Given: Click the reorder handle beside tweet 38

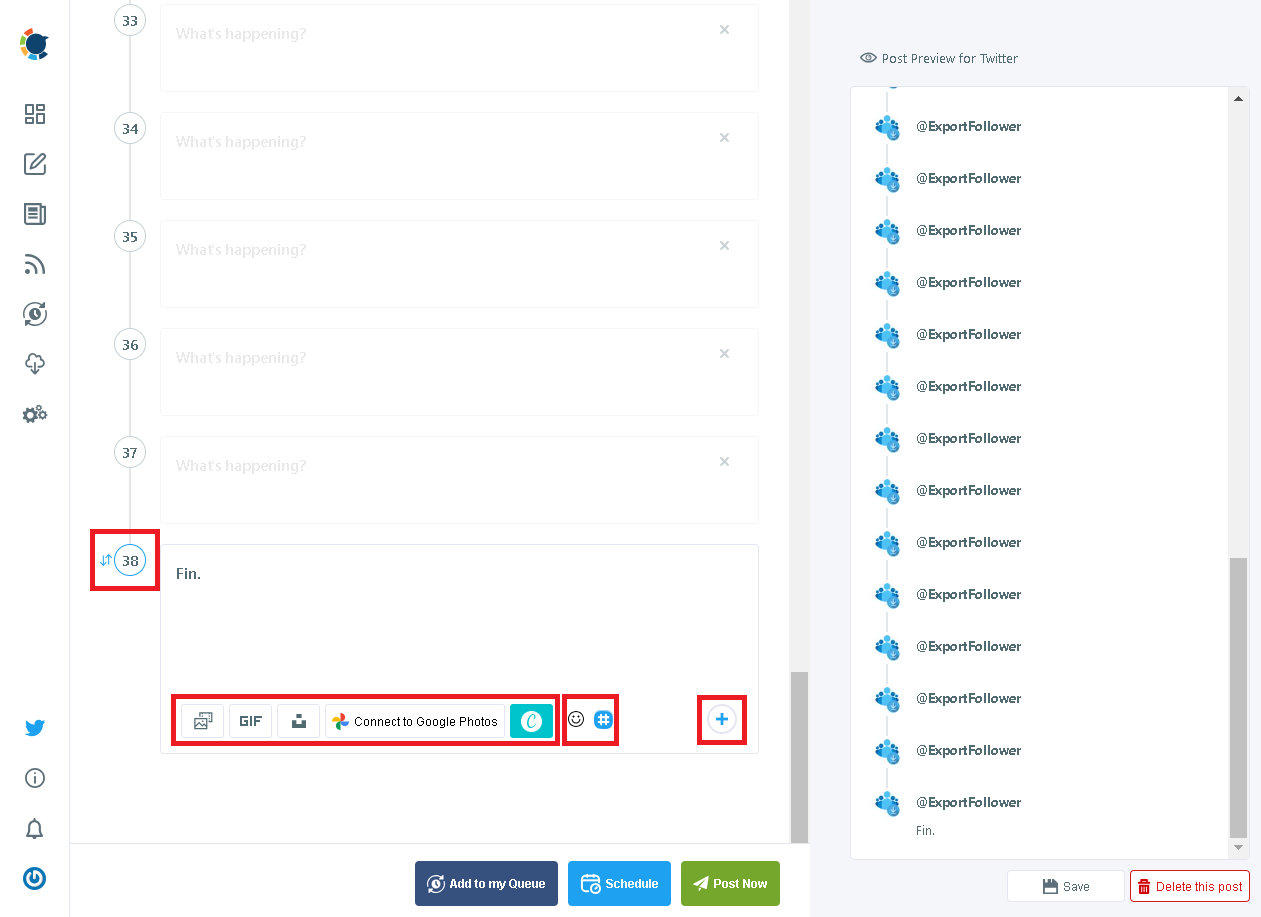Looking at the screenshot, I should tap(103, 560).
